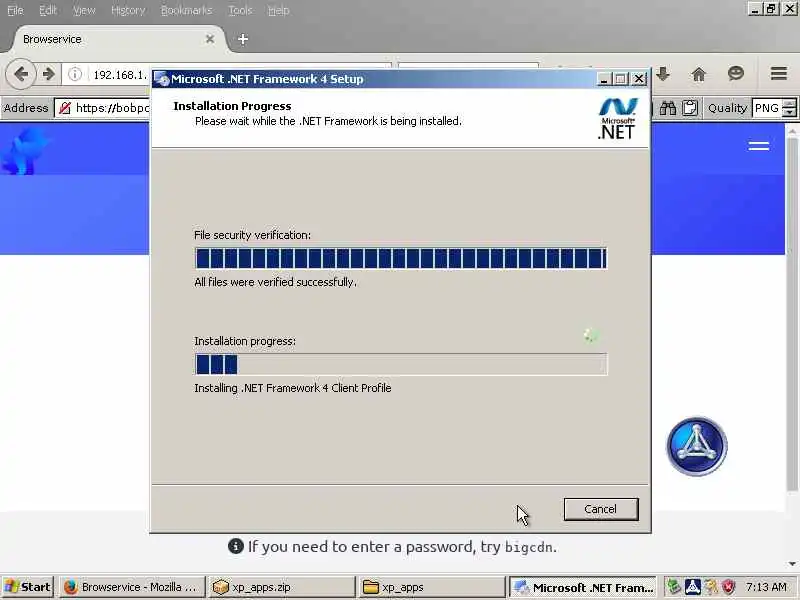Switch to xp_apps.zip taskbar button
This screenshot has height=600, width=800.
pyautogui.click(x=281, y=587)
